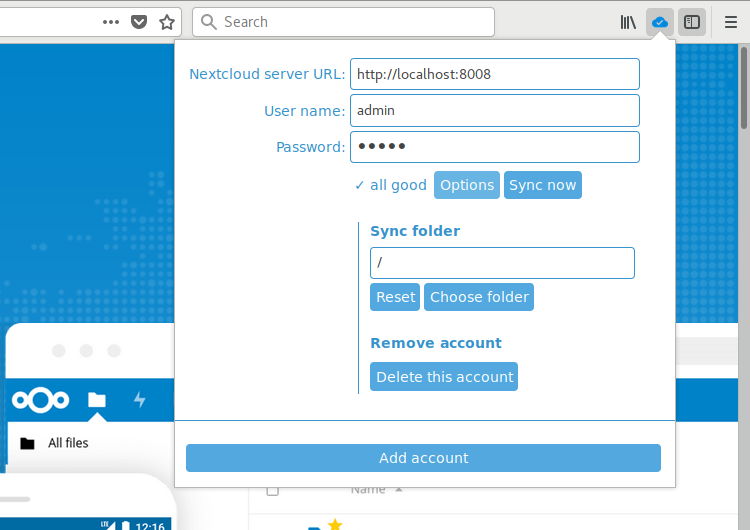The image size is (750, 530).
Task: Open the Activity lightning bolt icon
Action: coord(140,399)
